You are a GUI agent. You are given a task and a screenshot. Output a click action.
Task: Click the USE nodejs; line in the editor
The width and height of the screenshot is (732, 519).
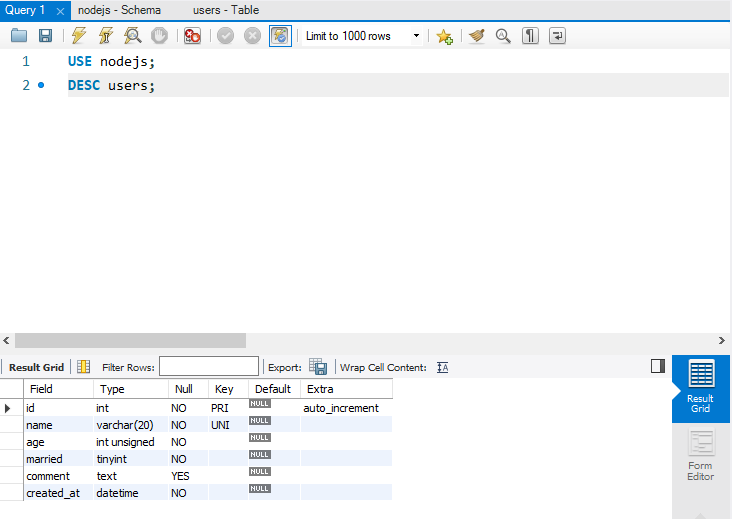click(111, 61)
